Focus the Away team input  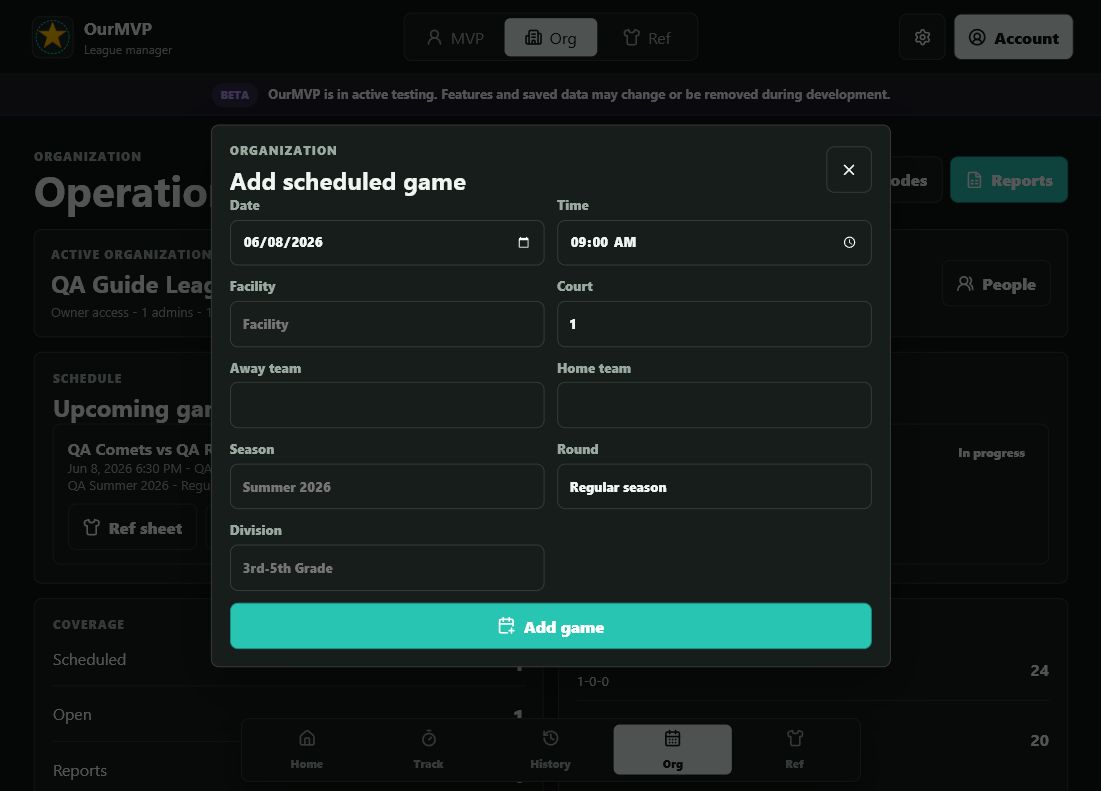386,405
